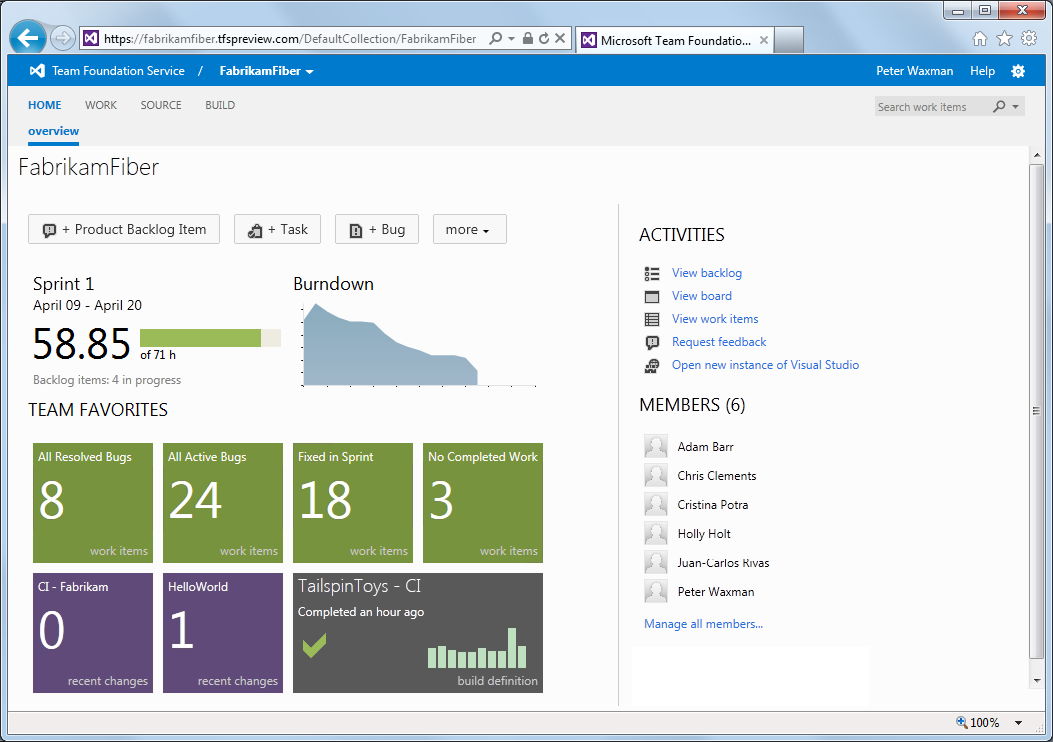Image resolution: width=1053 pixels, height=742 pixels.
Task: Click the security padlock icon in address bar
Action: point(528,38)
